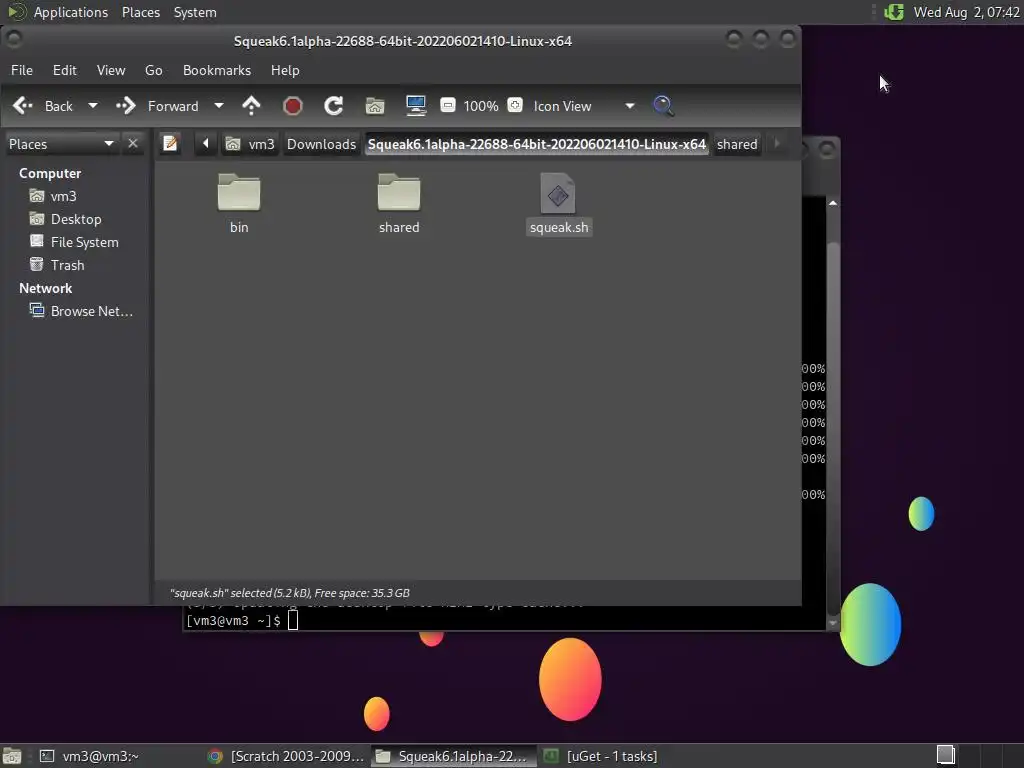Reset zoom via the 100% label
Screen dimensions: 1024x768
pos(481,106)
